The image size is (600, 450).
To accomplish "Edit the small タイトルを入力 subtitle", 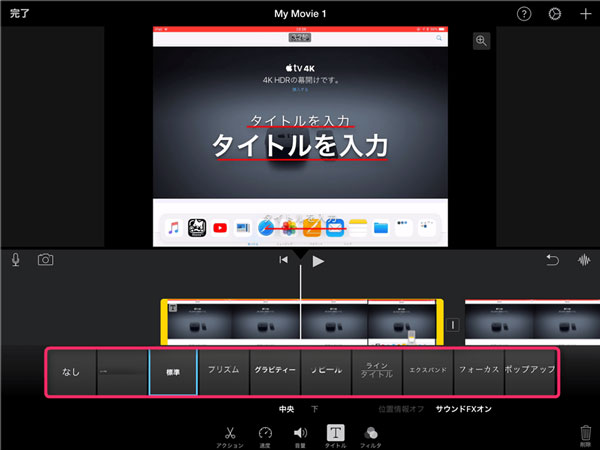I will 300,121.
